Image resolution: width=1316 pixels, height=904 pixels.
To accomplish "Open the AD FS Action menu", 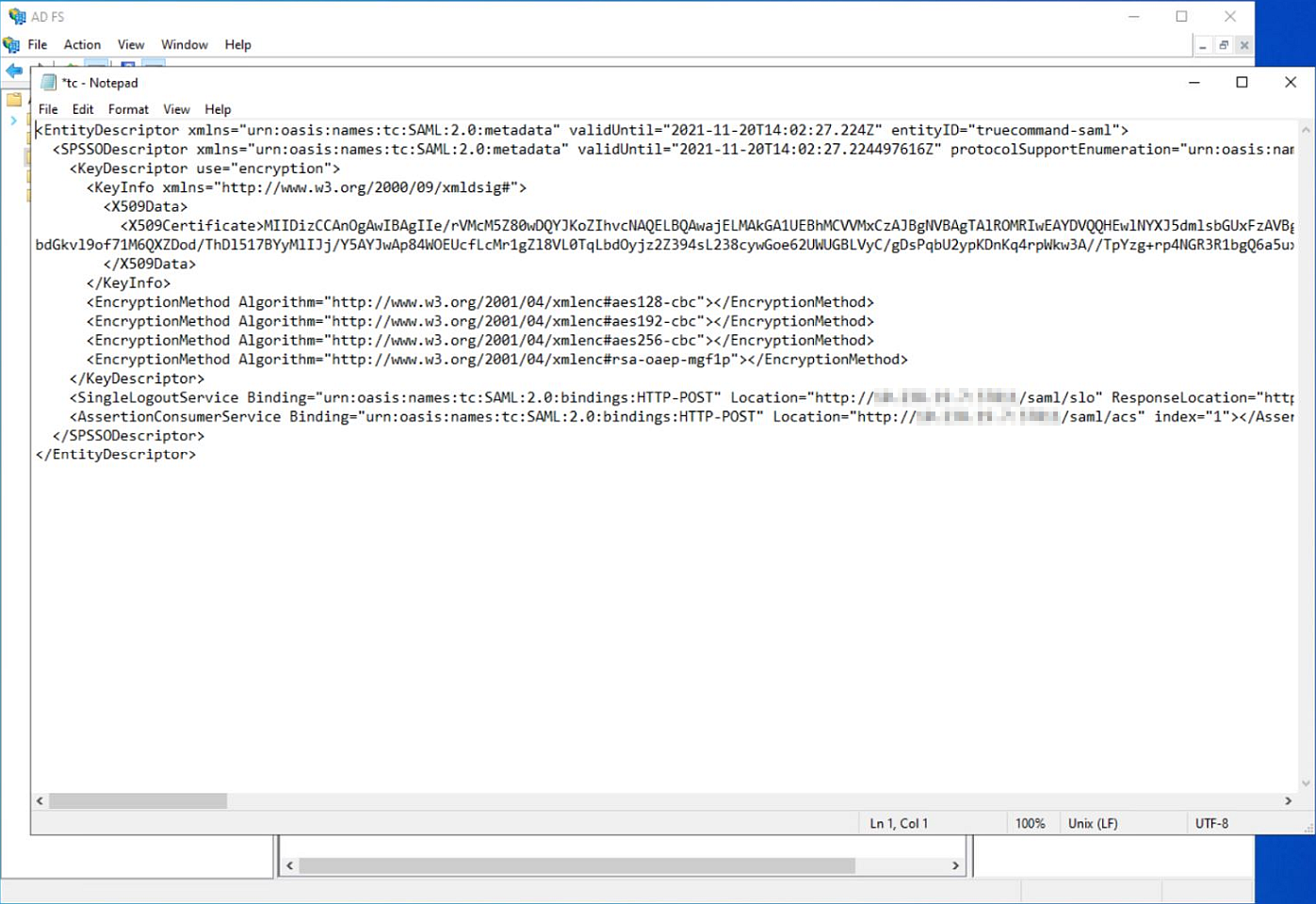I will pyautogui.click(x=82, y=44).
